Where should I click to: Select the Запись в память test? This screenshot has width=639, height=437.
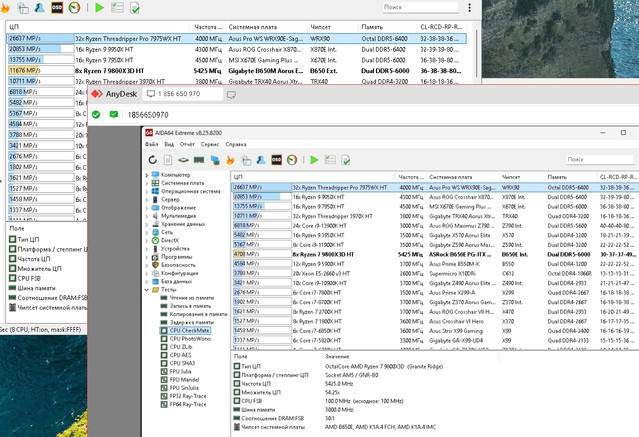[x=190, y=306]
